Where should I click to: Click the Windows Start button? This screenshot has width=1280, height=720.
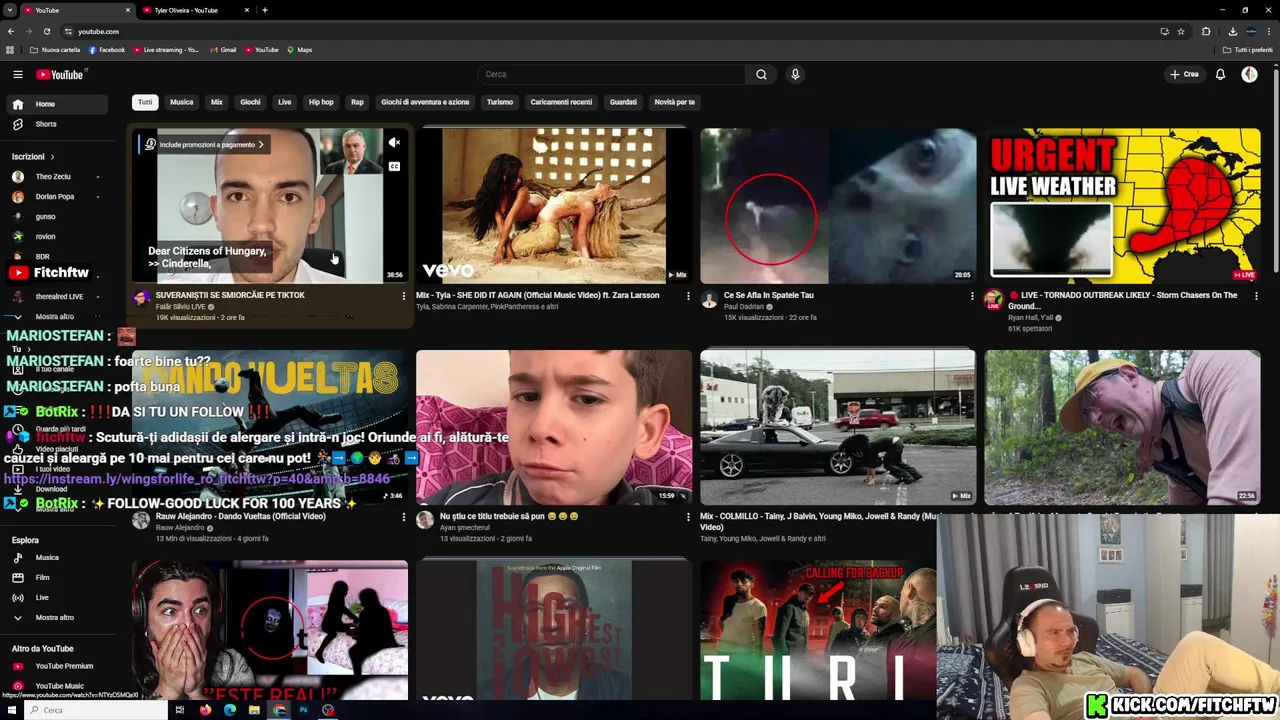click(x=11, y=710)
